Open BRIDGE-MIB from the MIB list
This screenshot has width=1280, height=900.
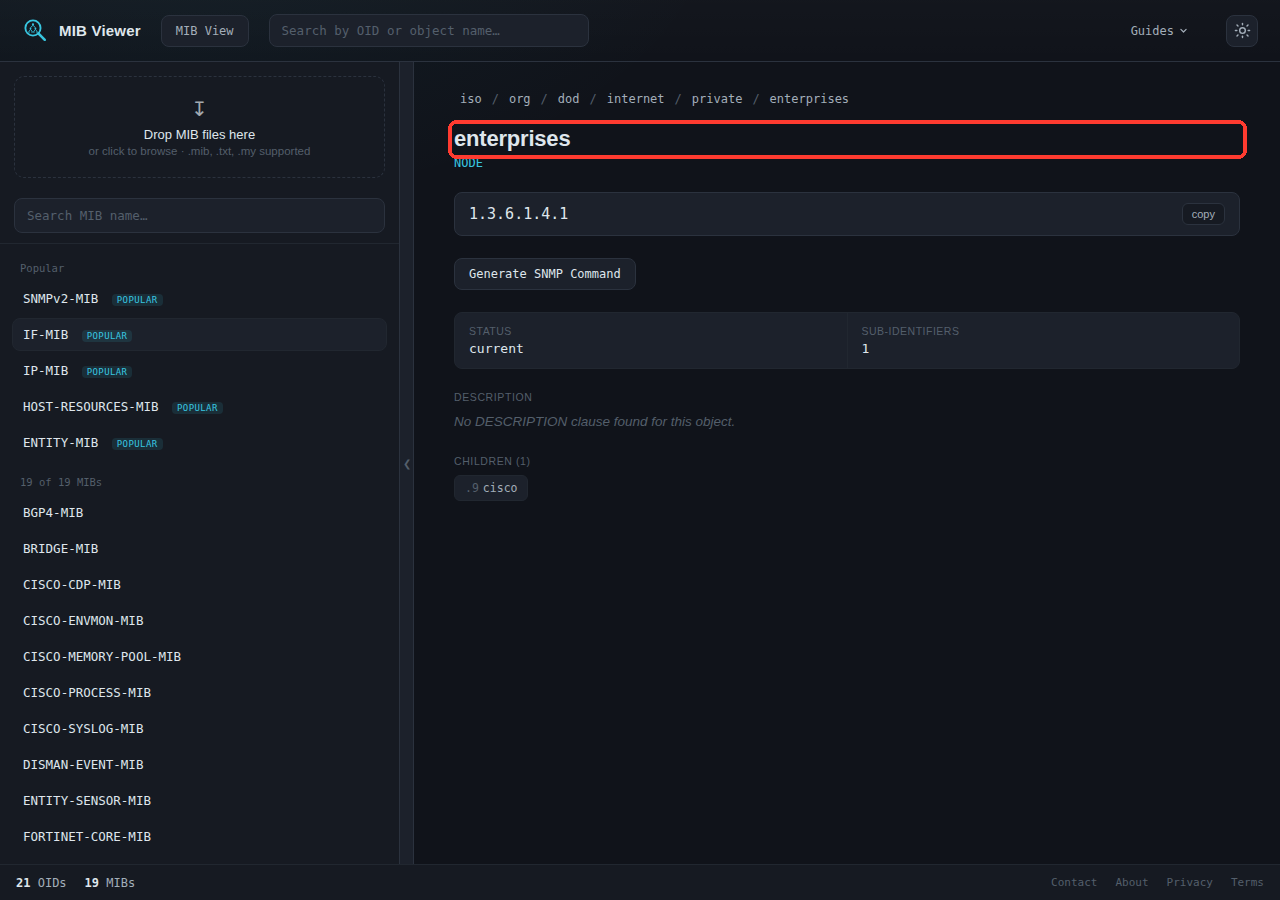pyautogui.click(x=199, y=549)
